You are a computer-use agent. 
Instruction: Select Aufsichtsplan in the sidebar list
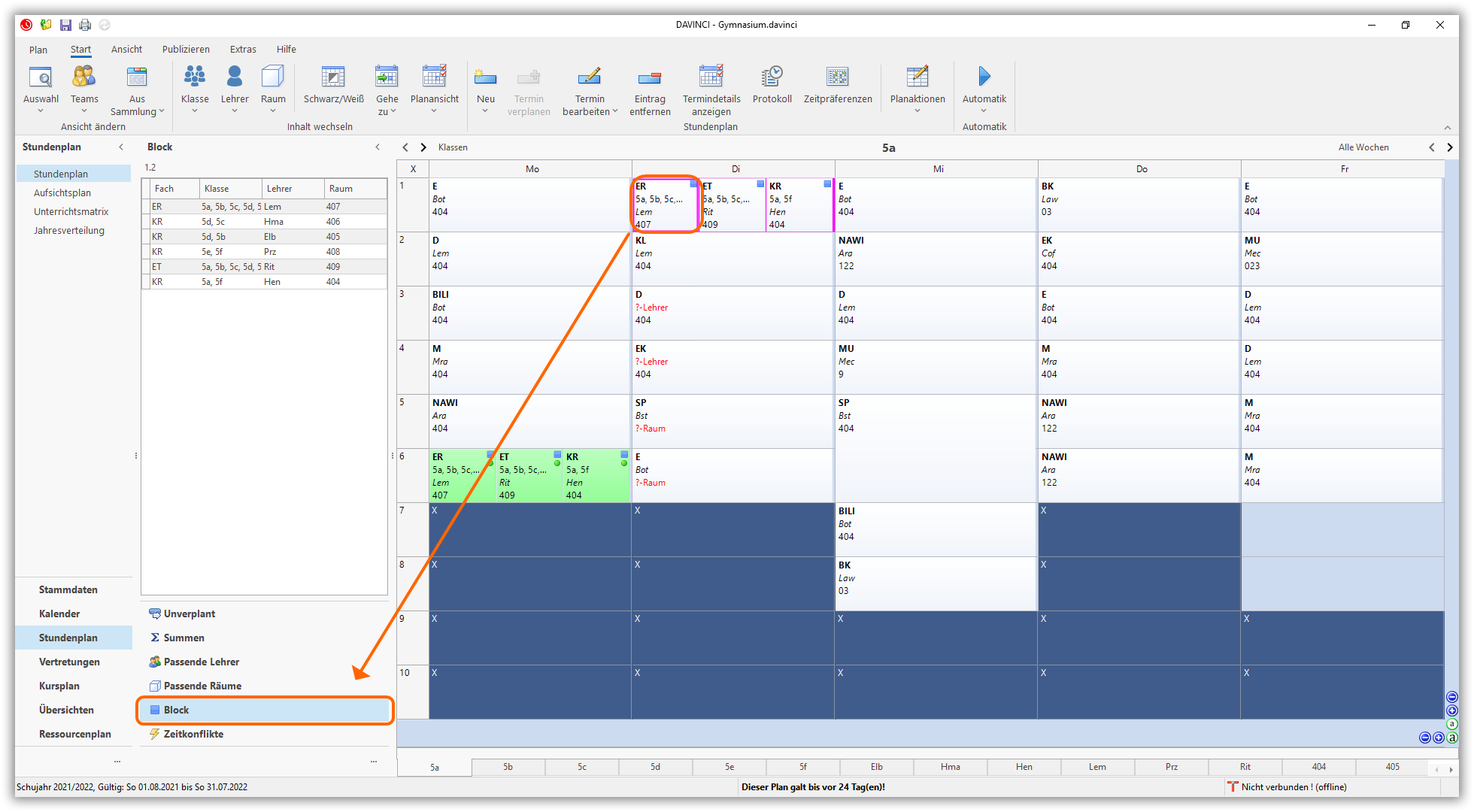(x=62, y=193)
